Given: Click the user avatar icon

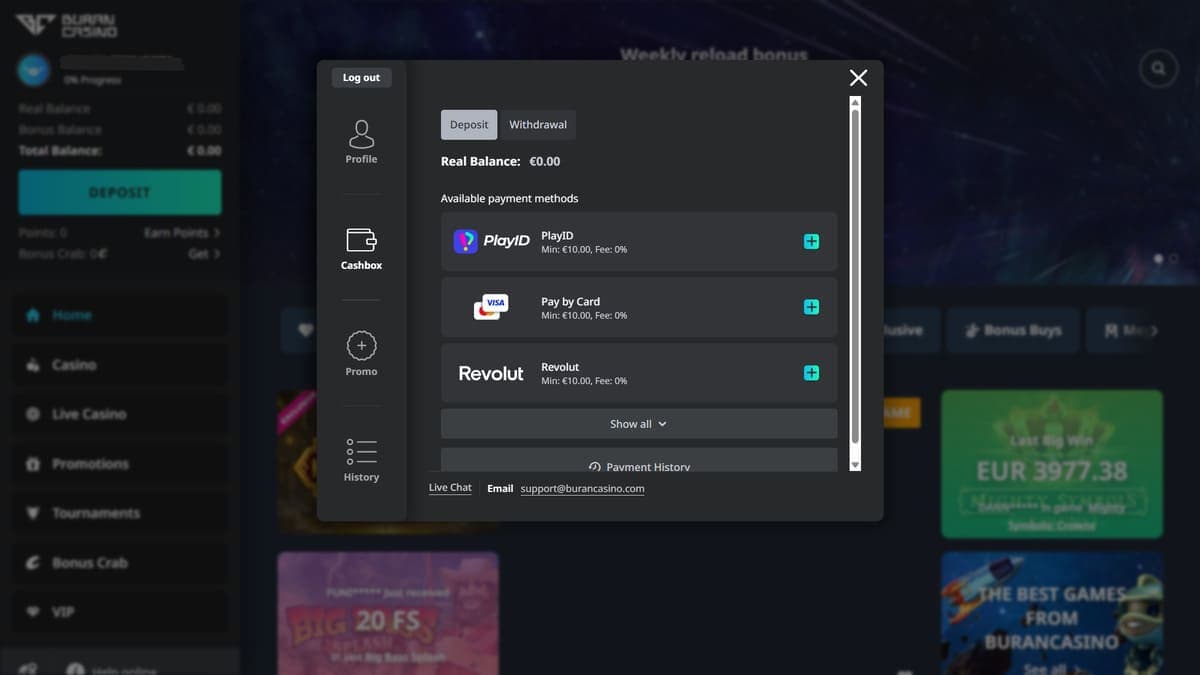Looking at the screenshot, I should point(34,70).
